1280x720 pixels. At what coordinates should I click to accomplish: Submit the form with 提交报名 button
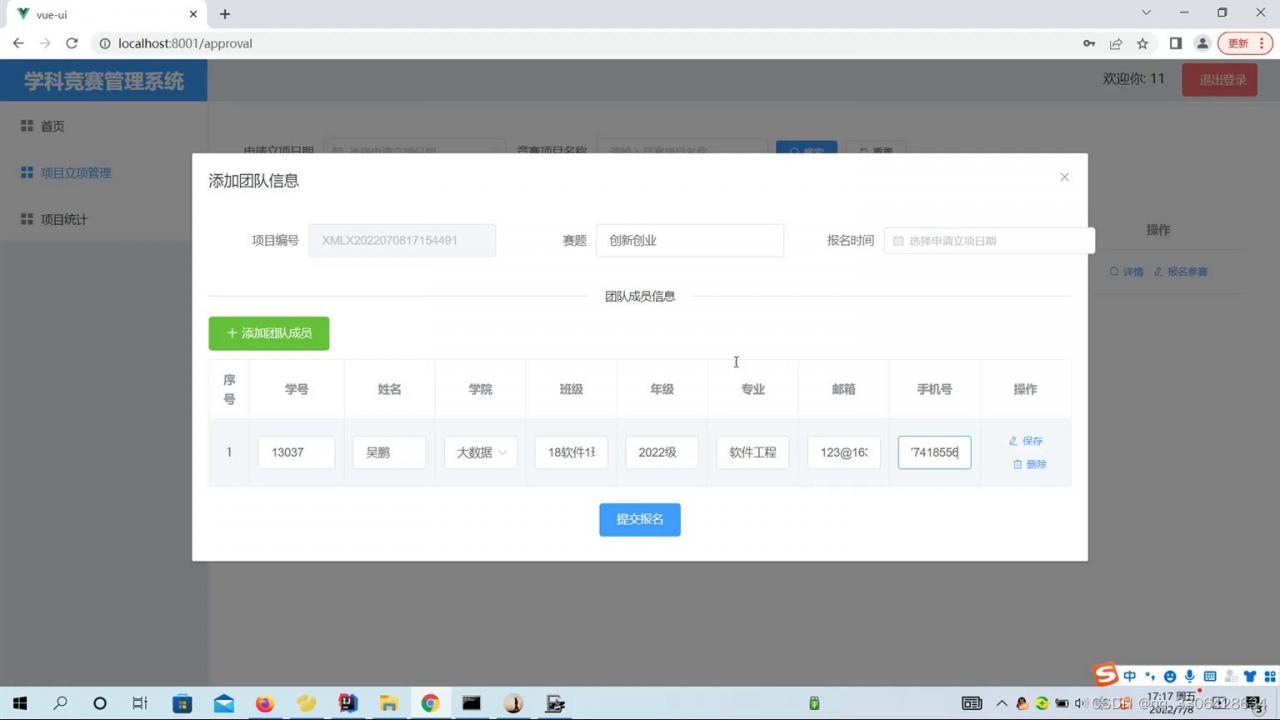coord(640,519)
